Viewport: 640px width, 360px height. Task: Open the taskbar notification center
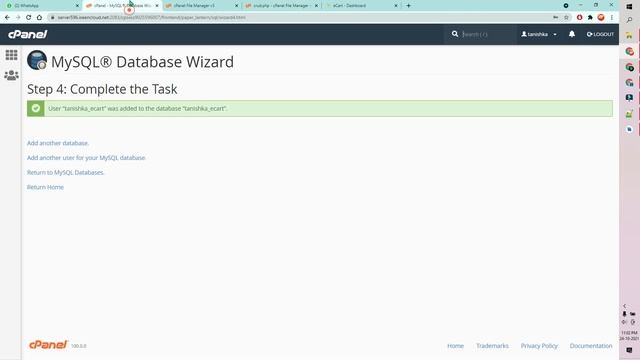[629, 350]
